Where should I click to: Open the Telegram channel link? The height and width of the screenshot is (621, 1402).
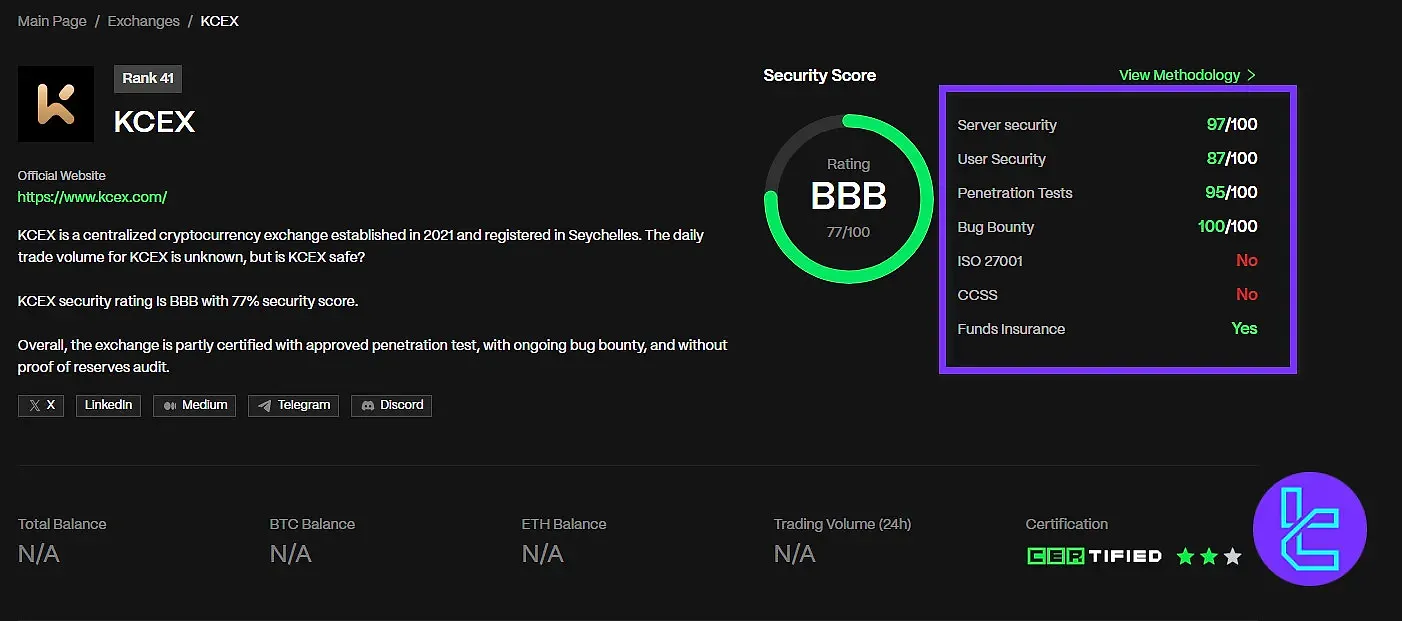tap(293, 405)
